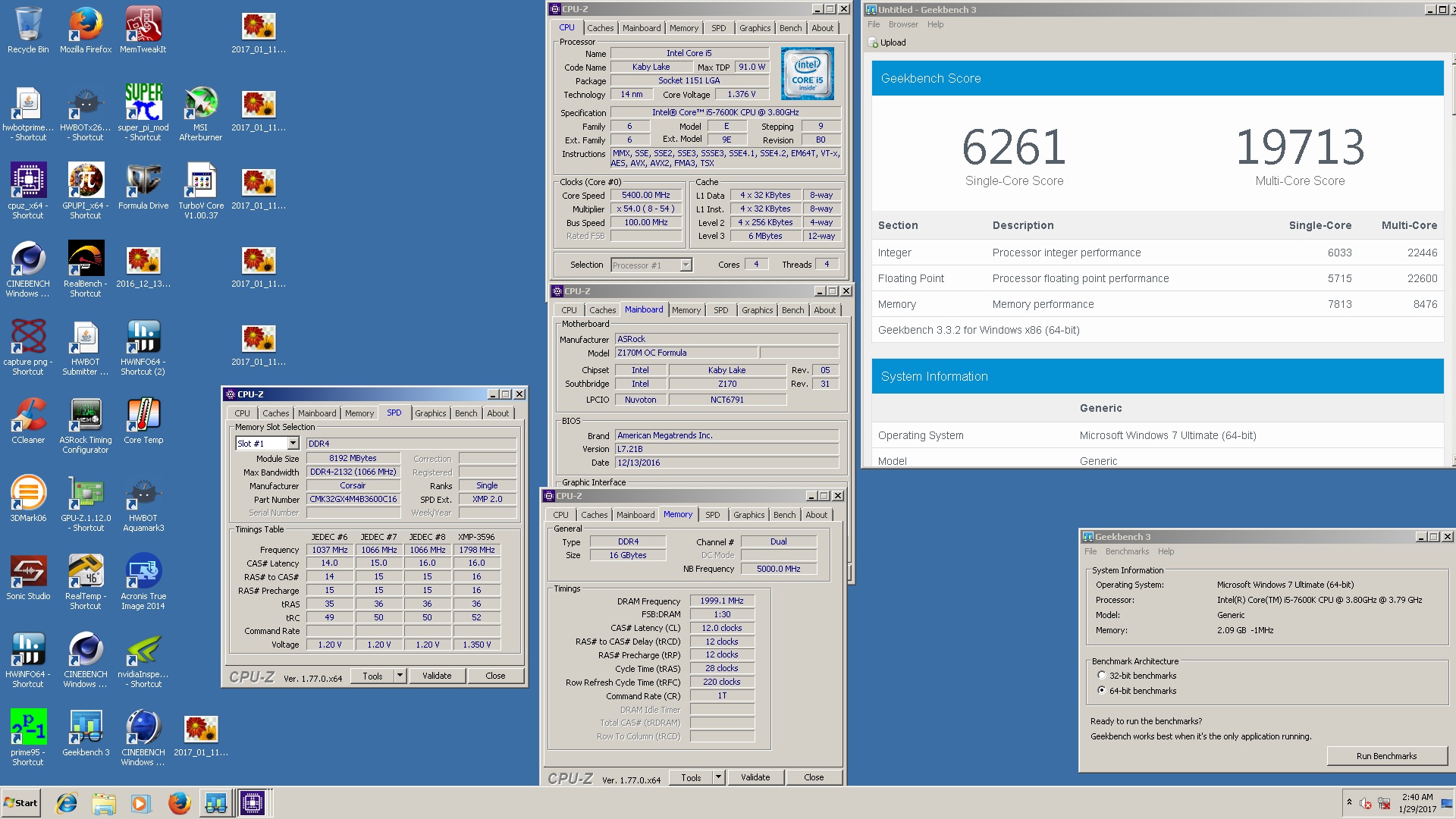This screenshot has width=1456, height=819.
Task: Open Windows Explorer folder on taskbar
Action: click(x=104, y=803)
